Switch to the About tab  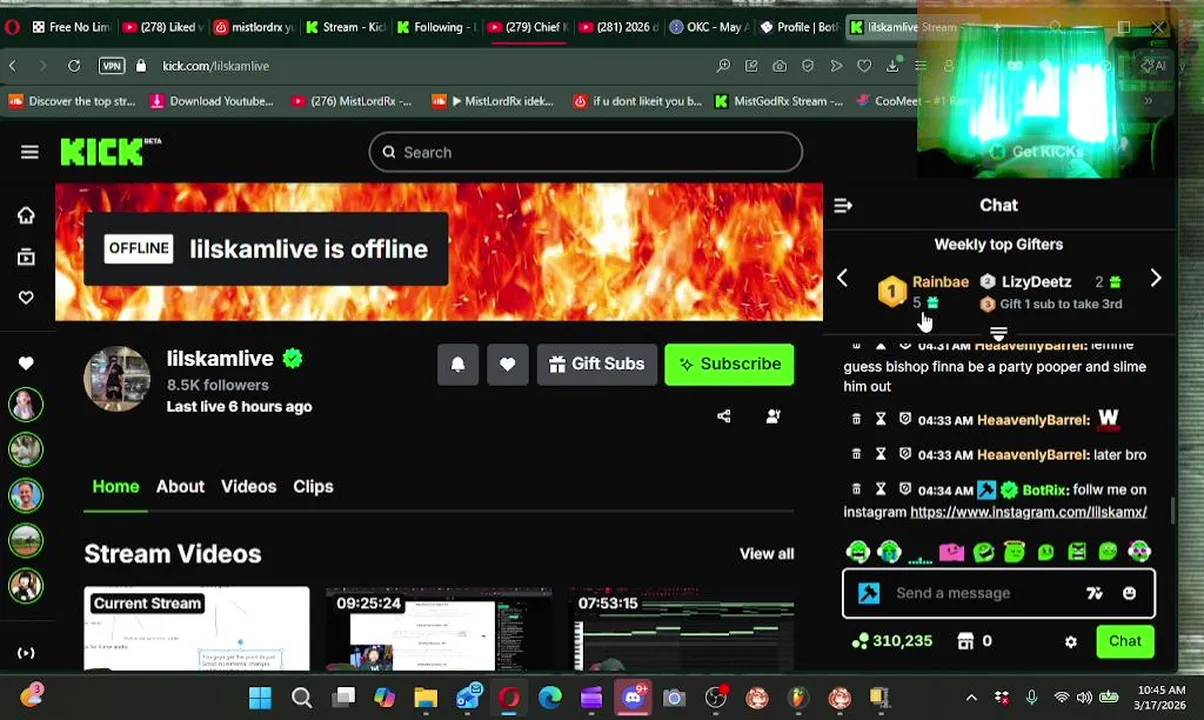point(180,486)
